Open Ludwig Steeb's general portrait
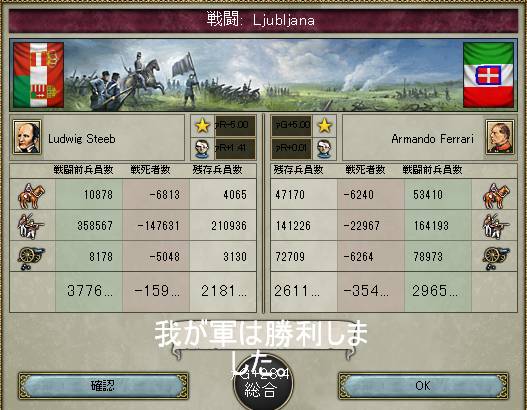Image resolution: width=527 pixels, height=410 pixels. [x=27, y=137]
